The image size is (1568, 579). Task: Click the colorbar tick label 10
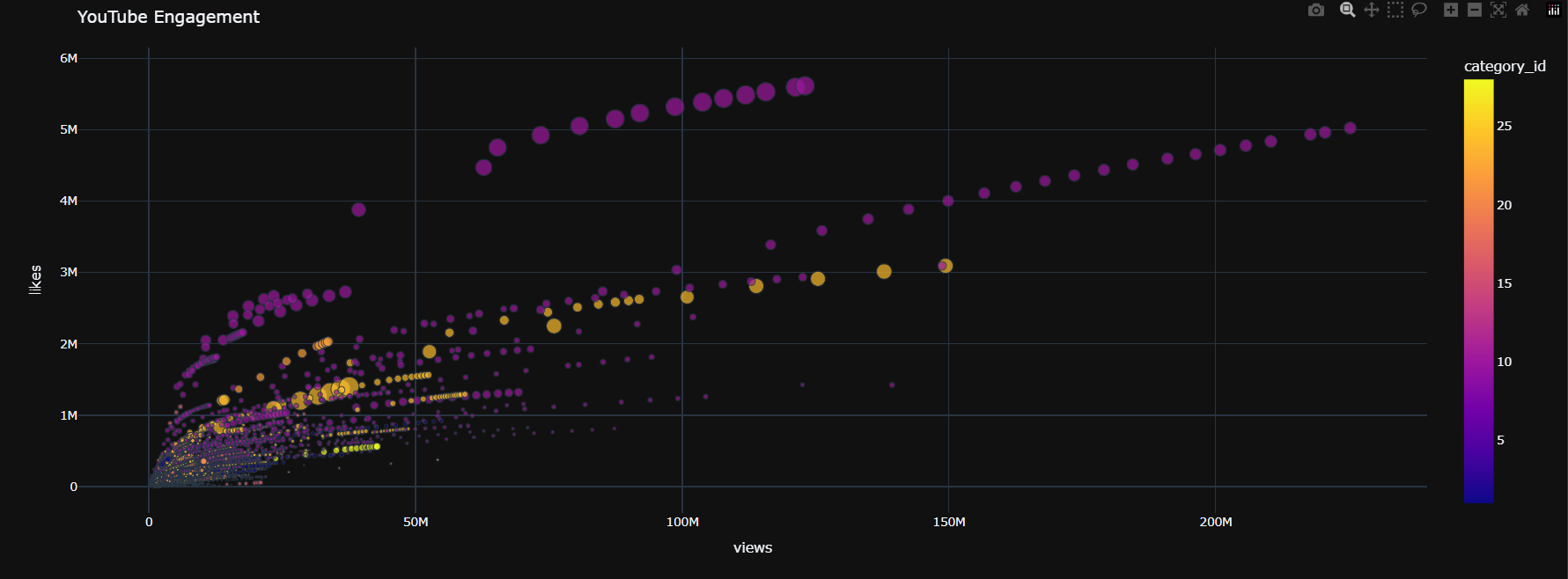pyautogui.click(x=1505, y=362)
